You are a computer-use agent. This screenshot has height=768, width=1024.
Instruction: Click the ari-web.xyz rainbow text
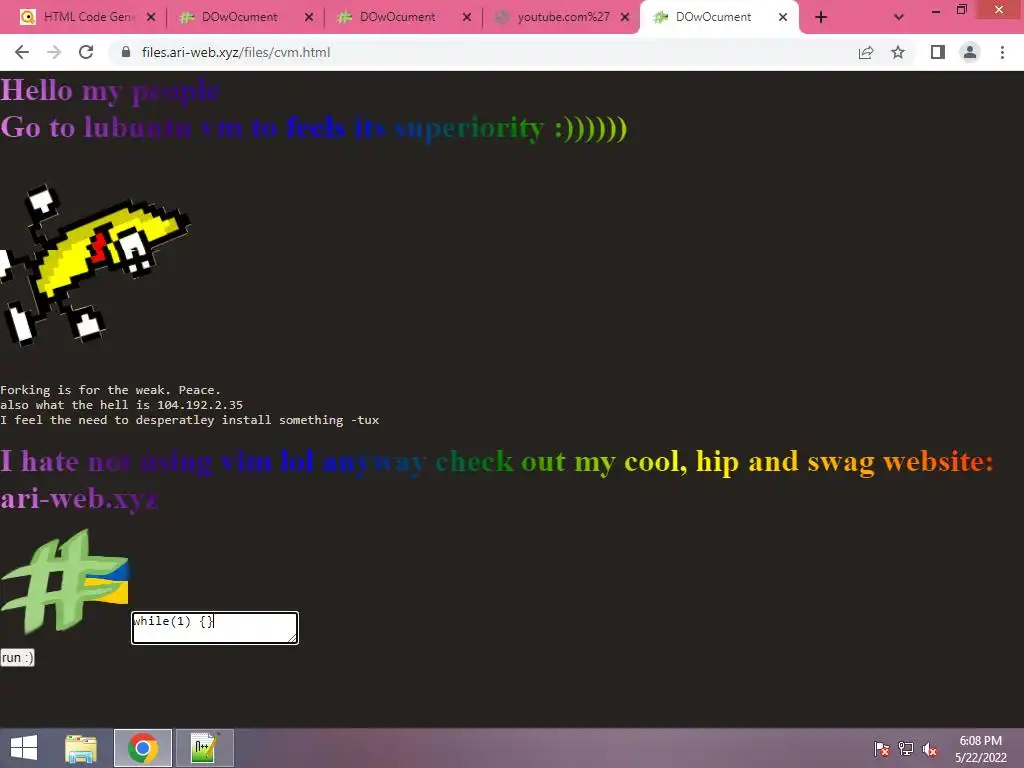(79, 498)
